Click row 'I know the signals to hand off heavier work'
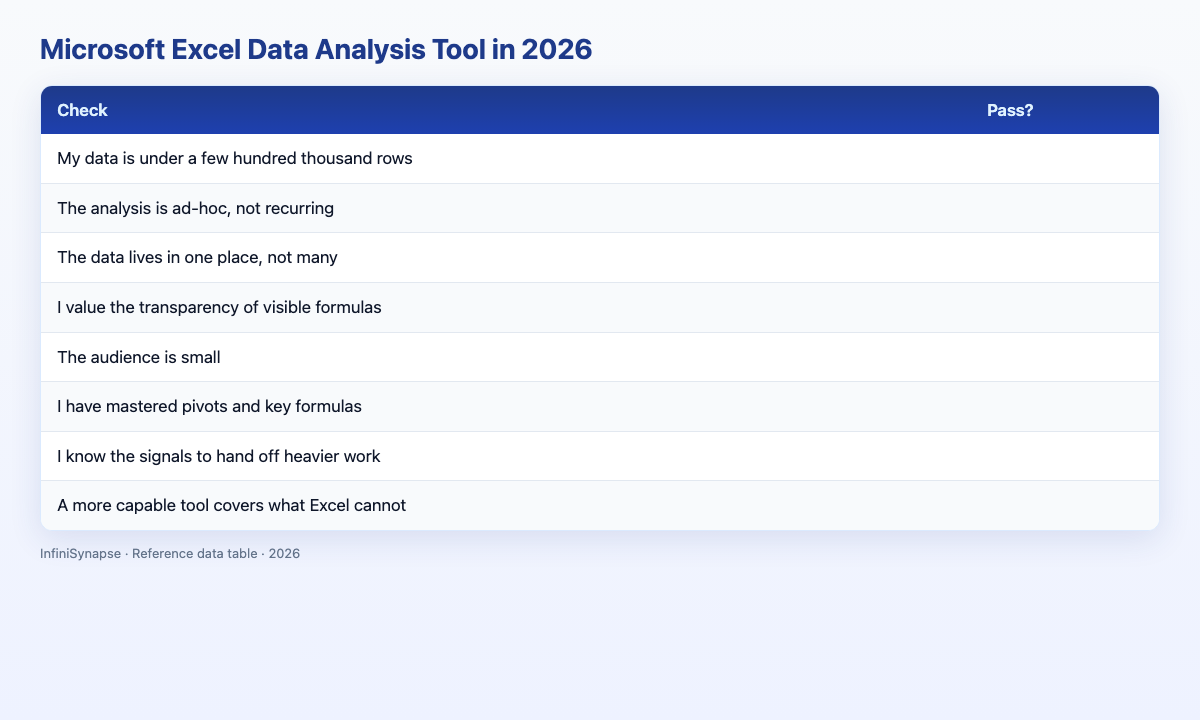Image resolution: width=1200 pixels, height=720 pixels. tap(600, 456)
